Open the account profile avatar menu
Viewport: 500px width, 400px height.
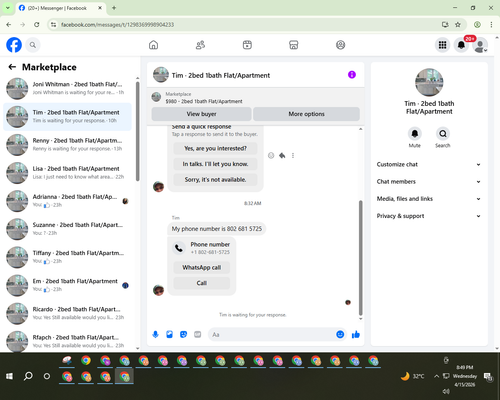coord(480,45)
